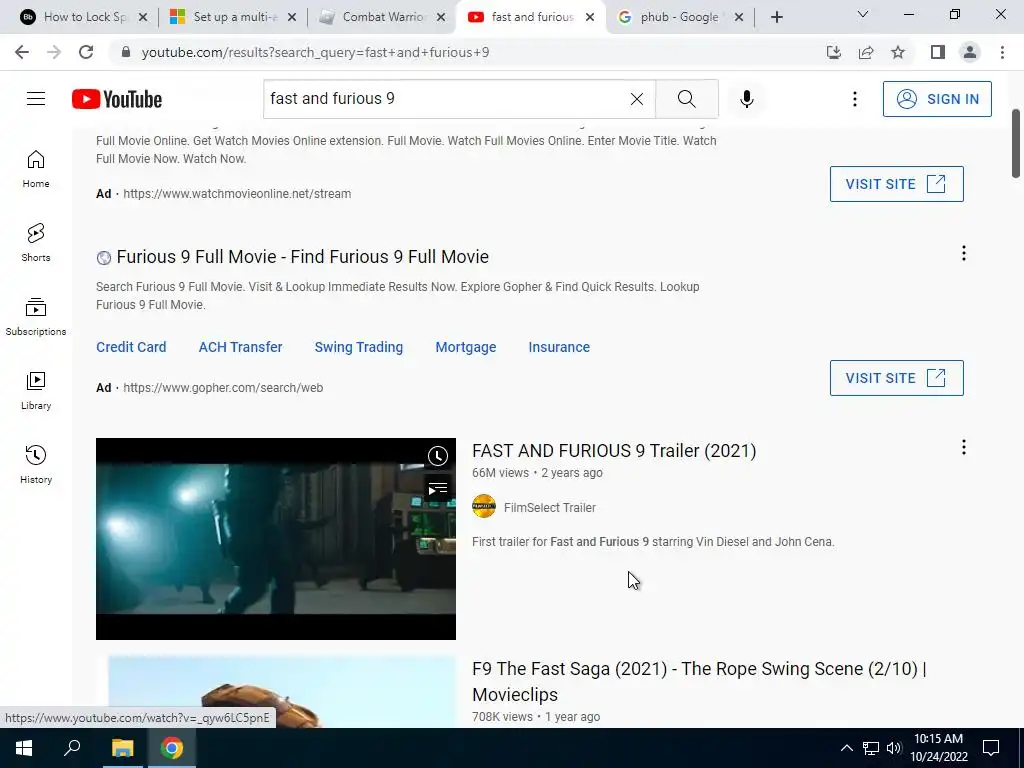Click the browser address bar URL
This screenshot has height=768, width=1024.
315,52
